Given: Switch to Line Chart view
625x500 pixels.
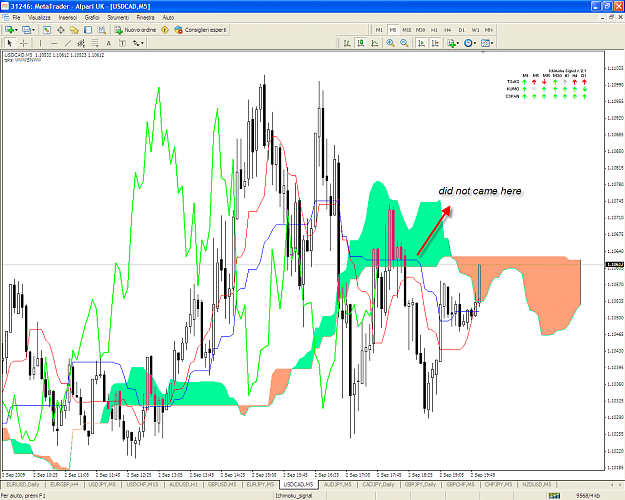Looking at the screenshot, I should tap(375, 43).
